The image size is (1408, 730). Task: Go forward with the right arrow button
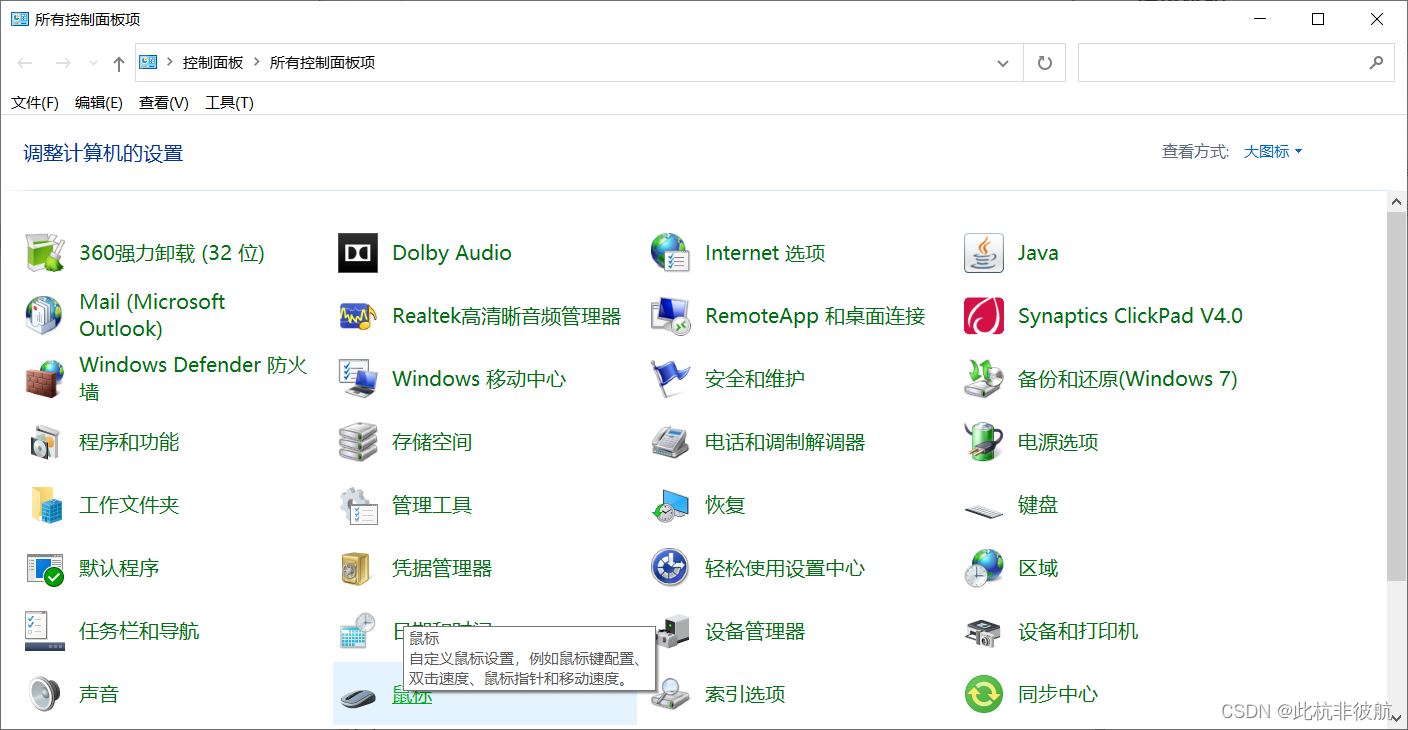coord(63,63)
